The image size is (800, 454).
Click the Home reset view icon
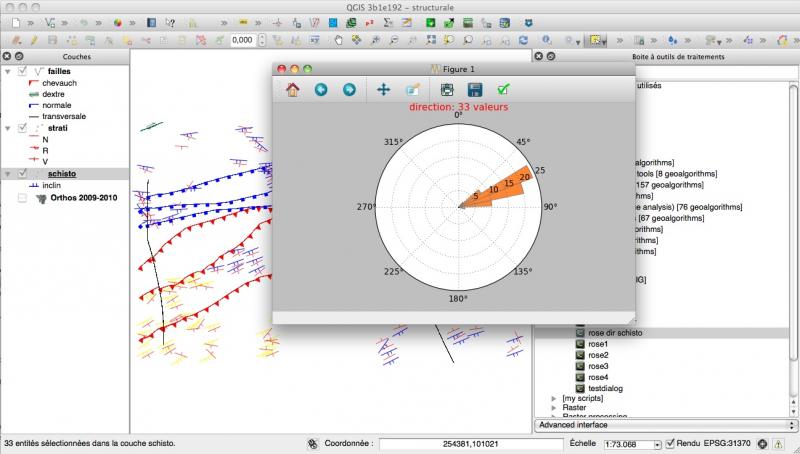coord(293,90)
